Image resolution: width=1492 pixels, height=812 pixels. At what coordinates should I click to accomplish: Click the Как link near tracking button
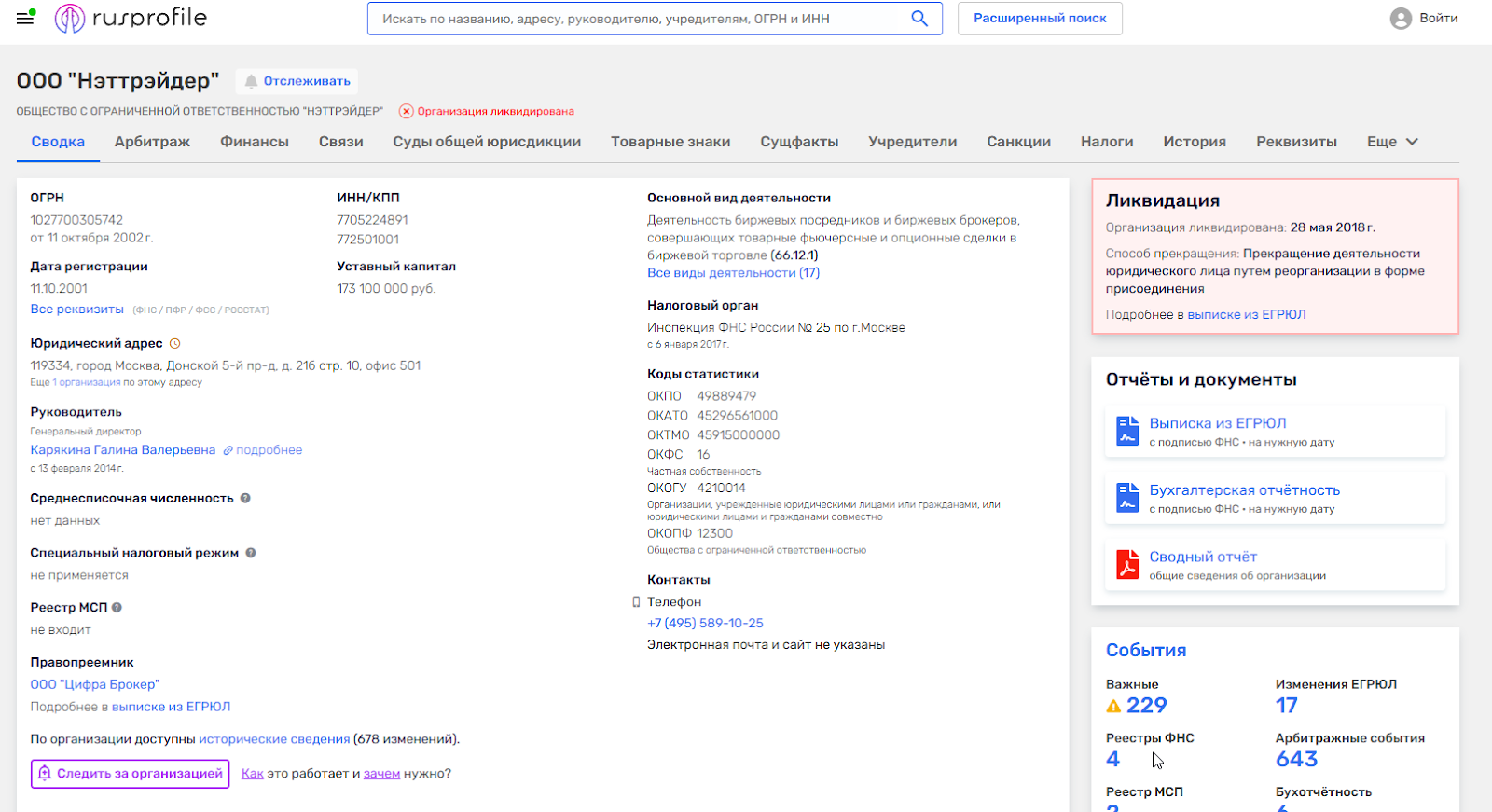(253, 774)
